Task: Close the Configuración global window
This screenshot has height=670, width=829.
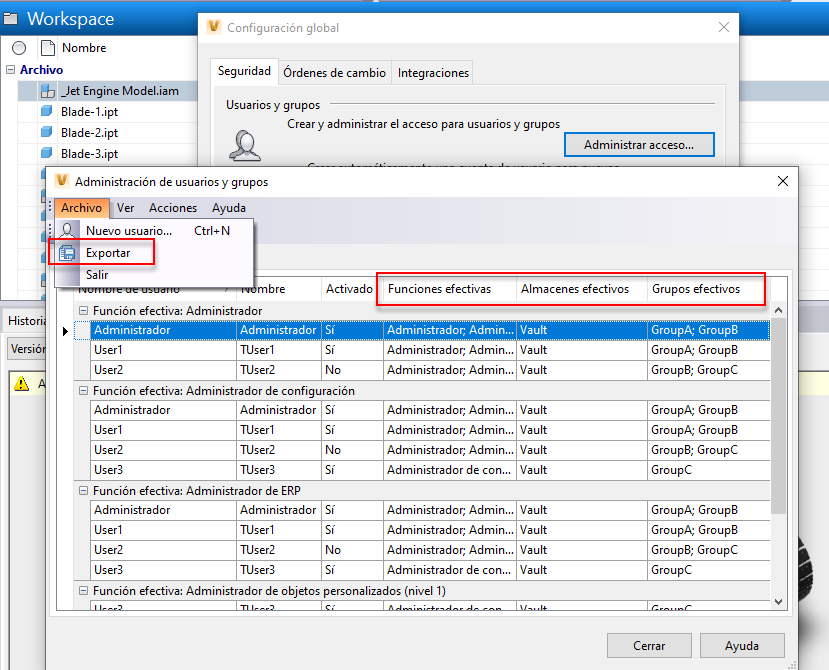Action: [724, 27]
